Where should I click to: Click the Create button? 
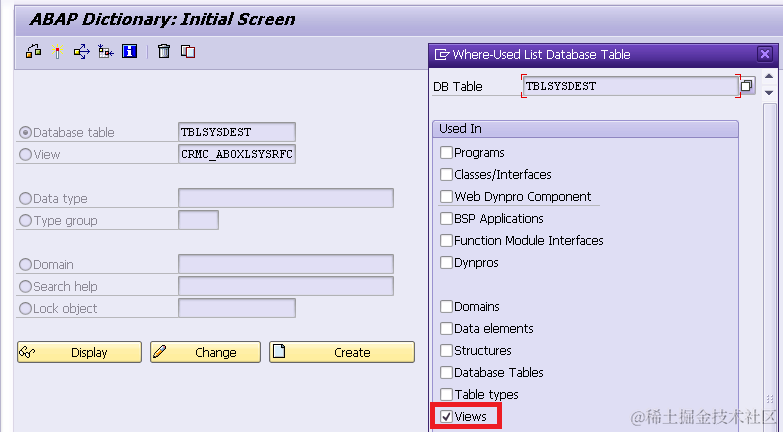(x=342, y=352)
